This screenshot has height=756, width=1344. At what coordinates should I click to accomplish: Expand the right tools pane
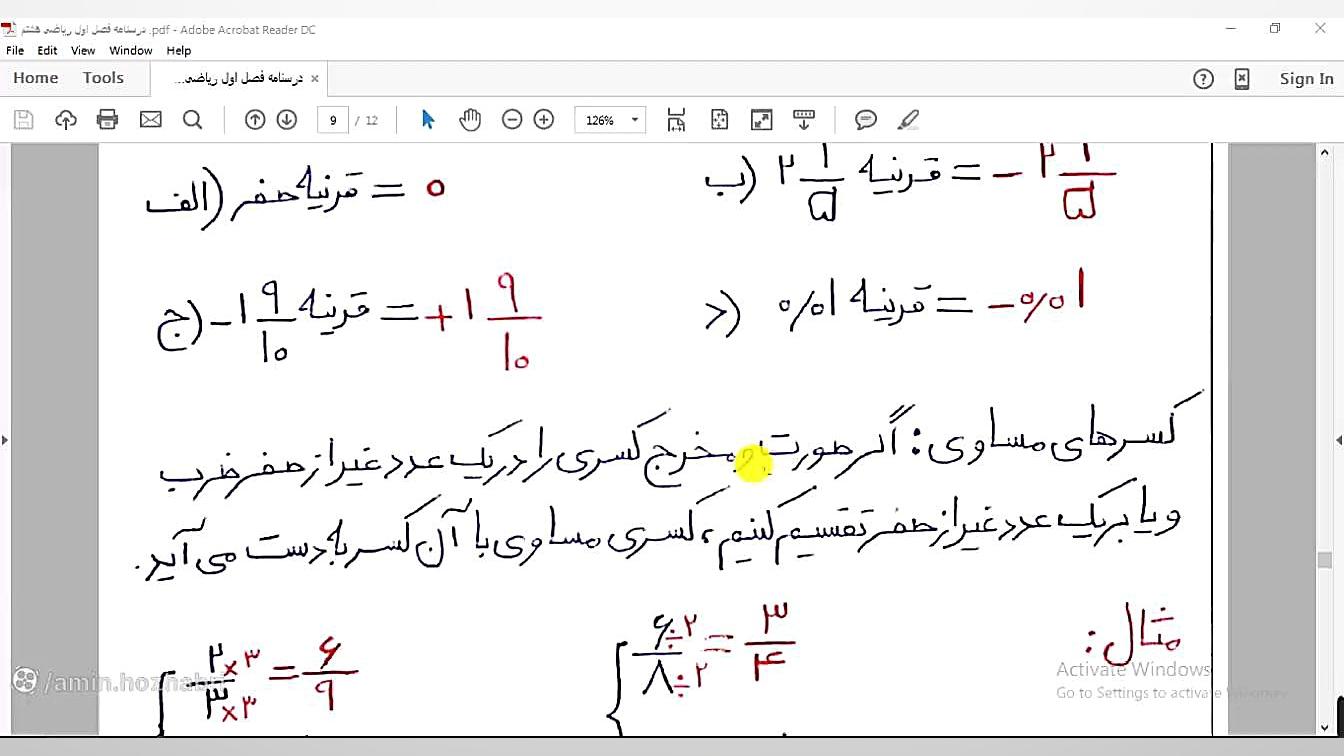point(1339,439)
